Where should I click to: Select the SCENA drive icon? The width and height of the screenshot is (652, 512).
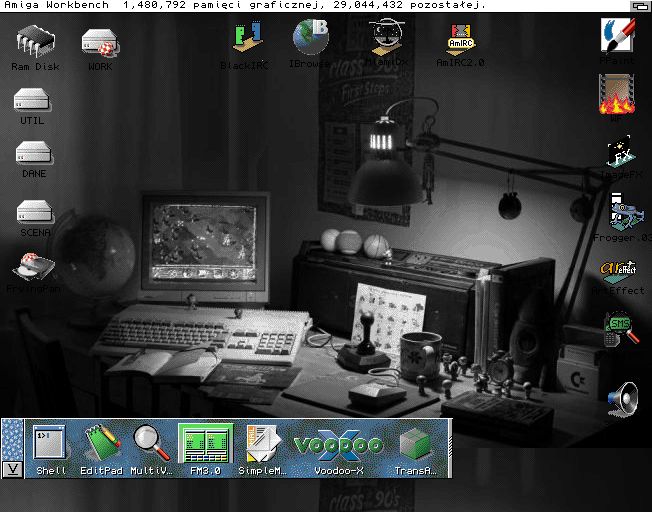coord(35,212)
